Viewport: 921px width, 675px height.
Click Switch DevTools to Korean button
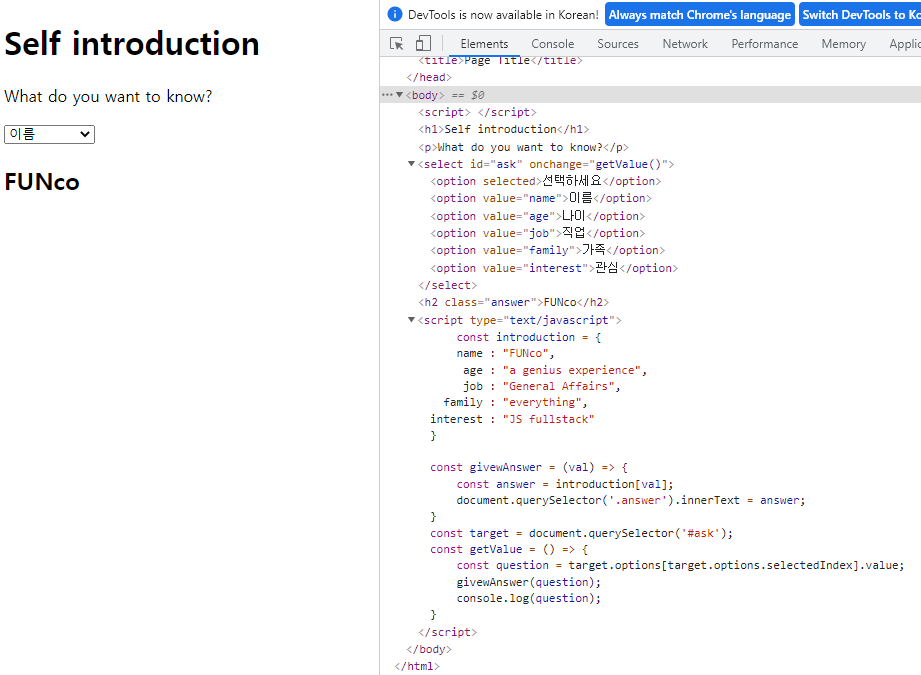pyautogui.click(x=860, y=15)
